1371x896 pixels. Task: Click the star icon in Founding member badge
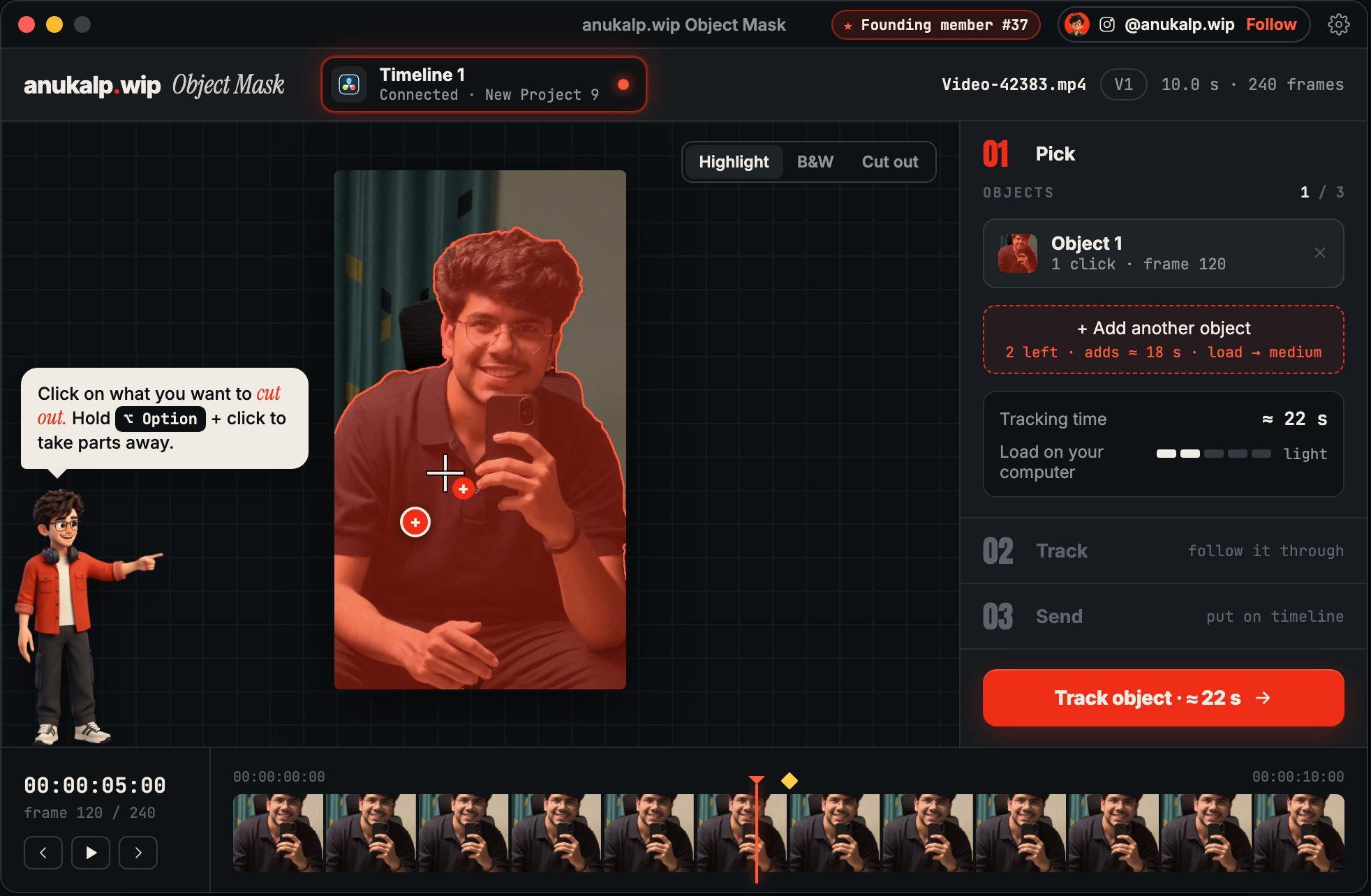848,26
